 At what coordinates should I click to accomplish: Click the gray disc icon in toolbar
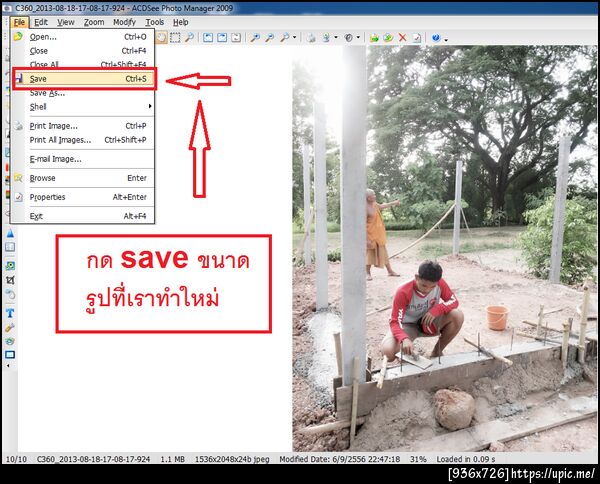tap(349, 37)
